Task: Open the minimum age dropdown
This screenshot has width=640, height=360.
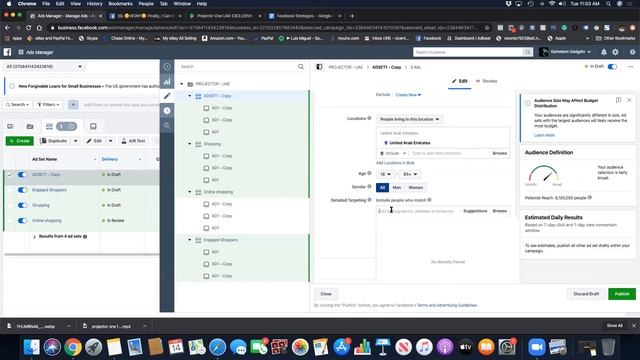Action: 386,174
